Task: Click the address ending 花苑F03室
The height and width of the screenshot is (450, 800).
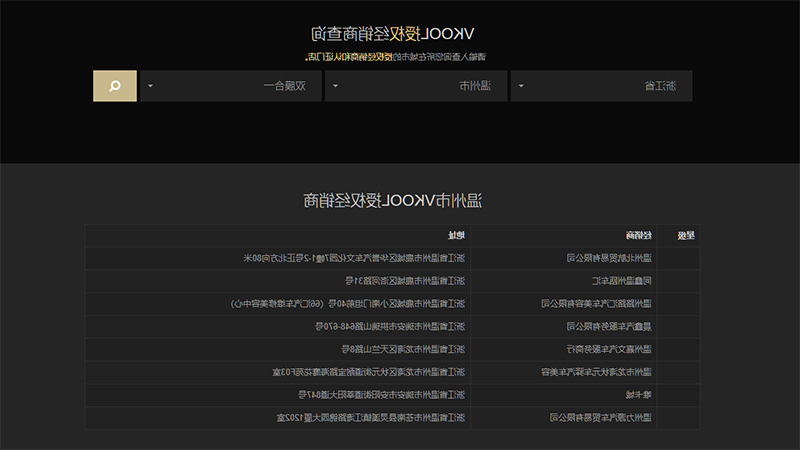Action: [x=369, y=372]
